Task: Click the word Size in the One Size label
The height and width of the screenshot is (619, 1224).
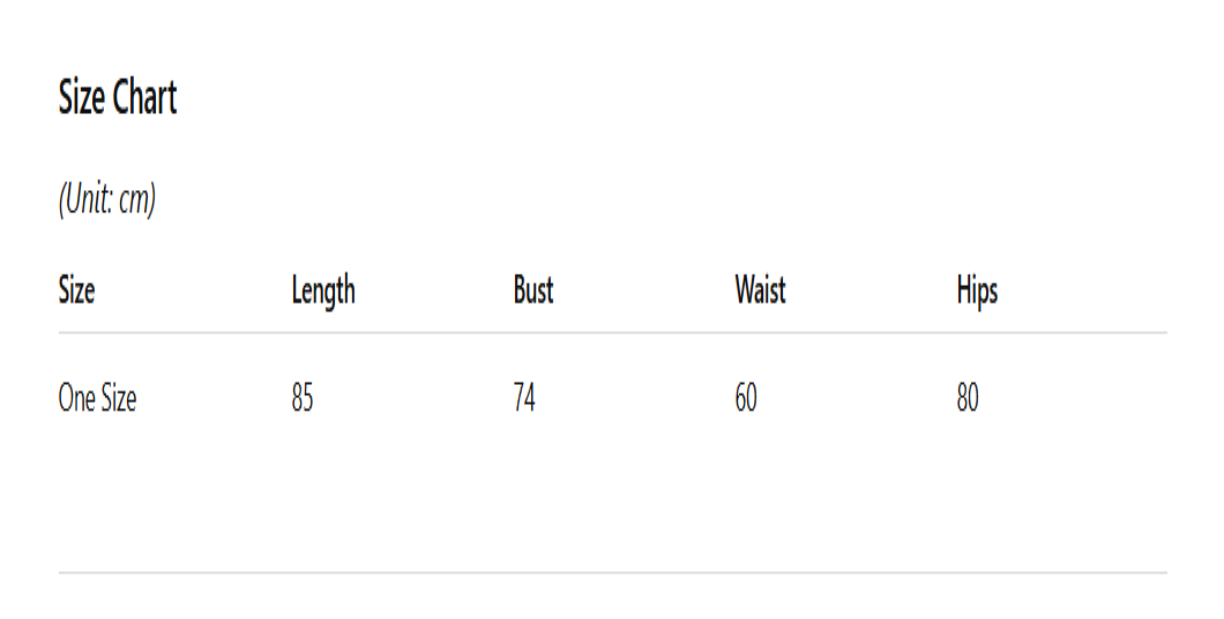Action: 118,399
